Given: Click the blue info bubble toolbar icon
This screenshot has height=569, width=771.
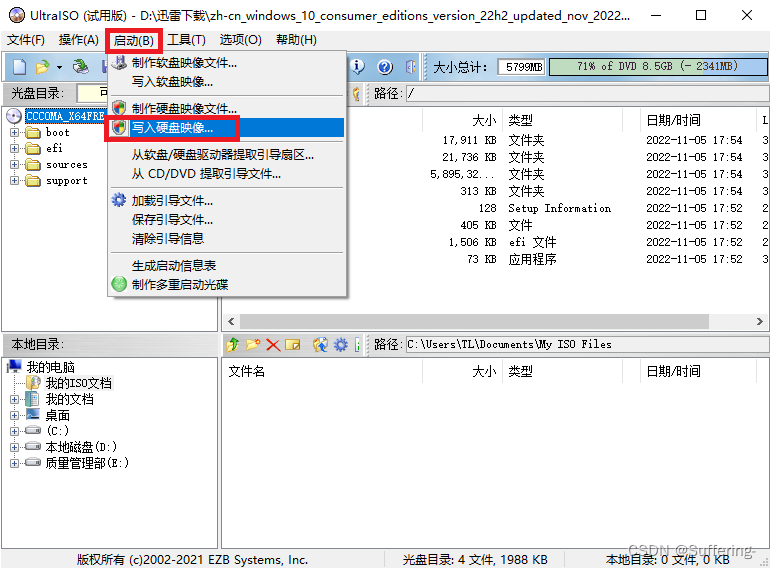Looking at the screenshot, I should tap(357, 66).
